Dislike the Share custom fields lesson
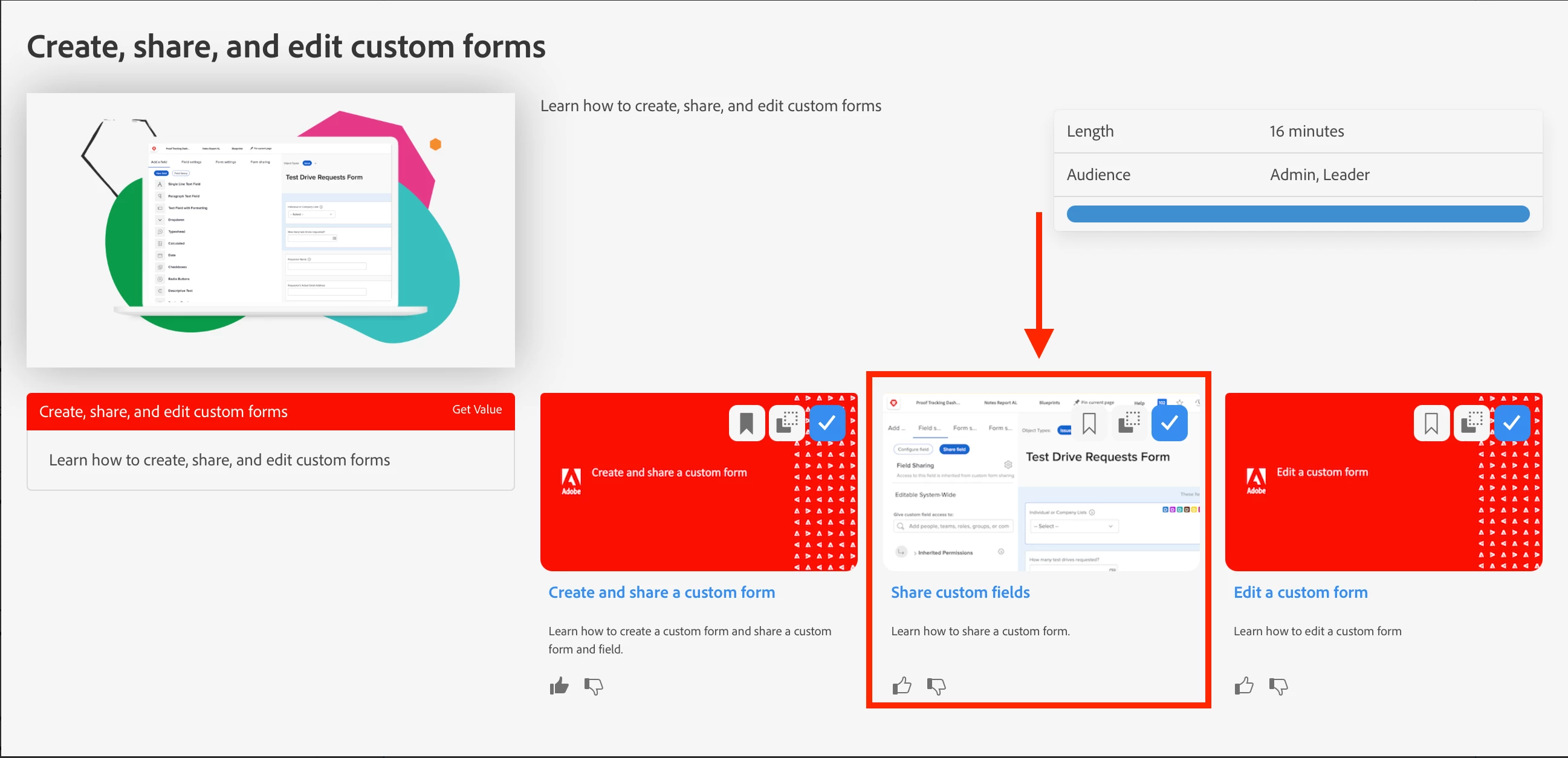 pyautogui.click(x=936, y=686)
